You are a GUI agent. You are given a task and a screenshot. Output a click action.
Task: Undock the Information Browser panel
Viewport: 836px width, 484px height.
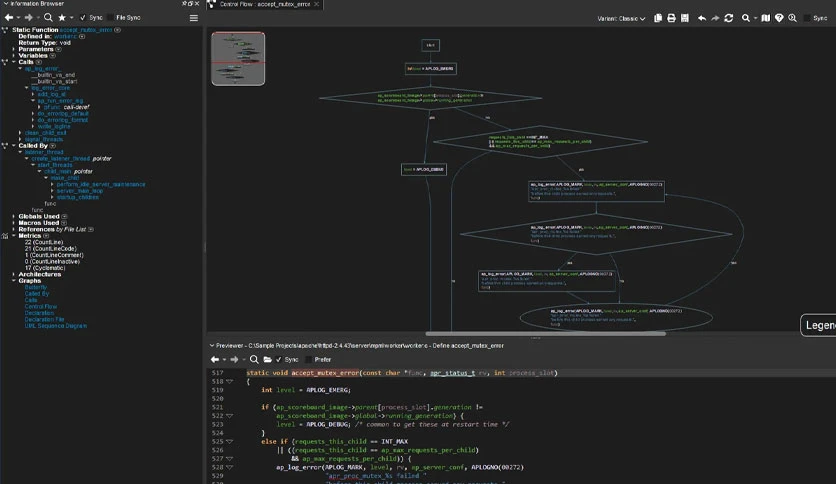point(190,3)
